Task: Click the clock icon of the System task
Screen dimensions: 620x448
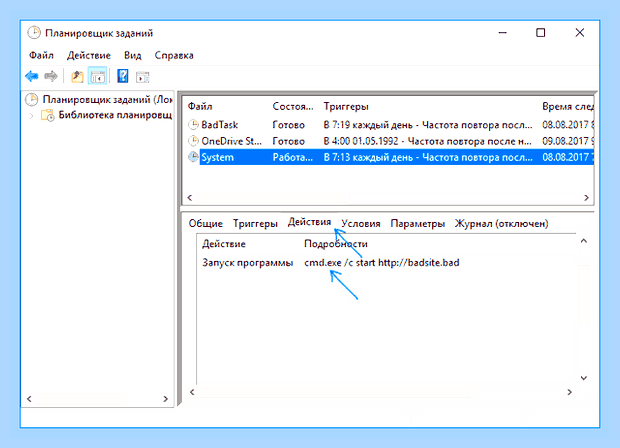Action: click(x=193, y=157)
